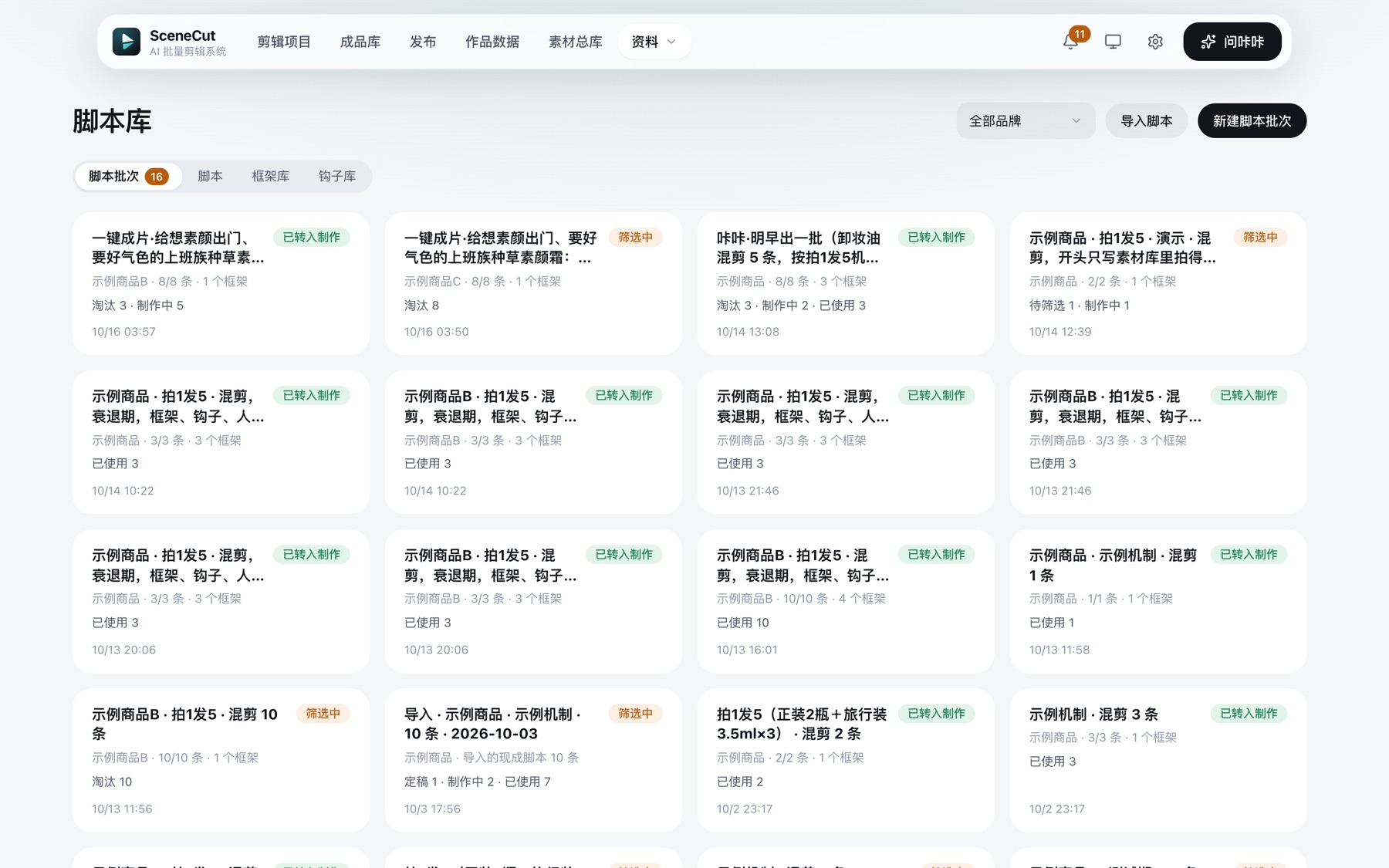Click the 导入脚本 button
This screenshot has height=868, width=1389.
tap(1146, 120)
